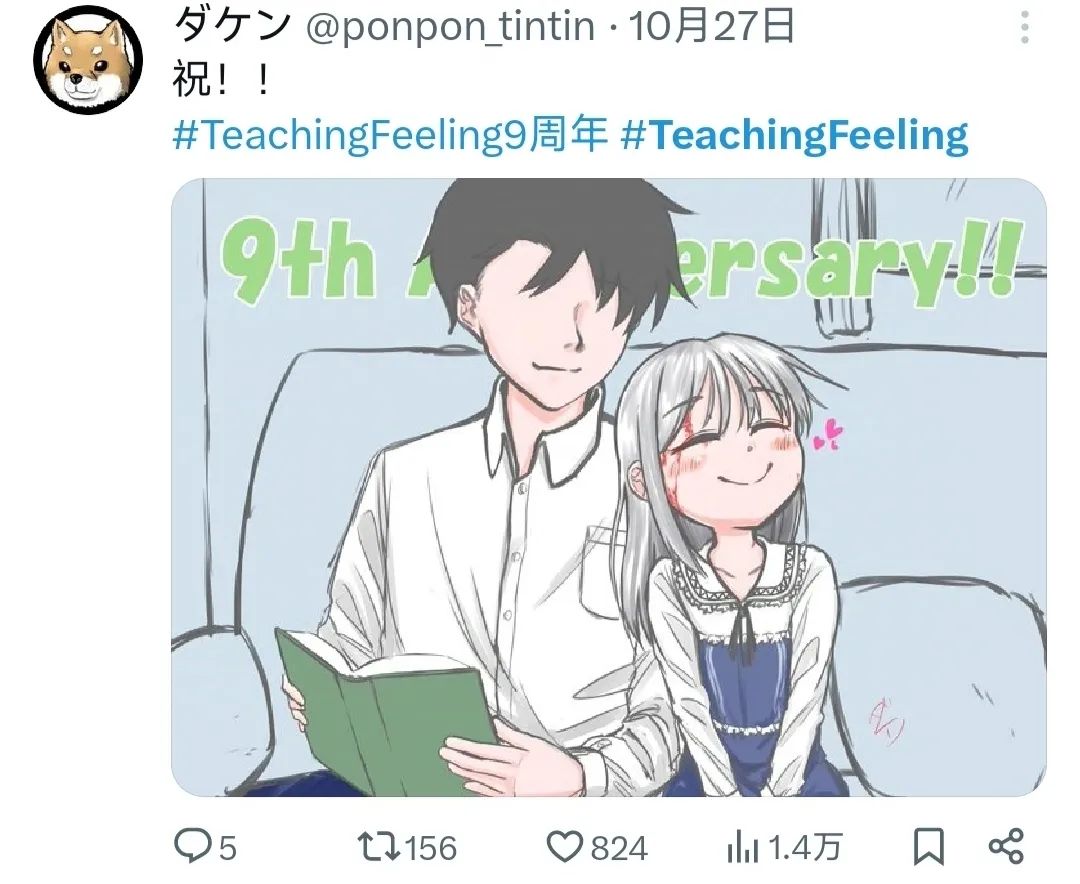Bookmark this post with the bookmark icon
The height and width of the screenshot is (884, 1080).
pyautogui.click(x=928, y=847)
